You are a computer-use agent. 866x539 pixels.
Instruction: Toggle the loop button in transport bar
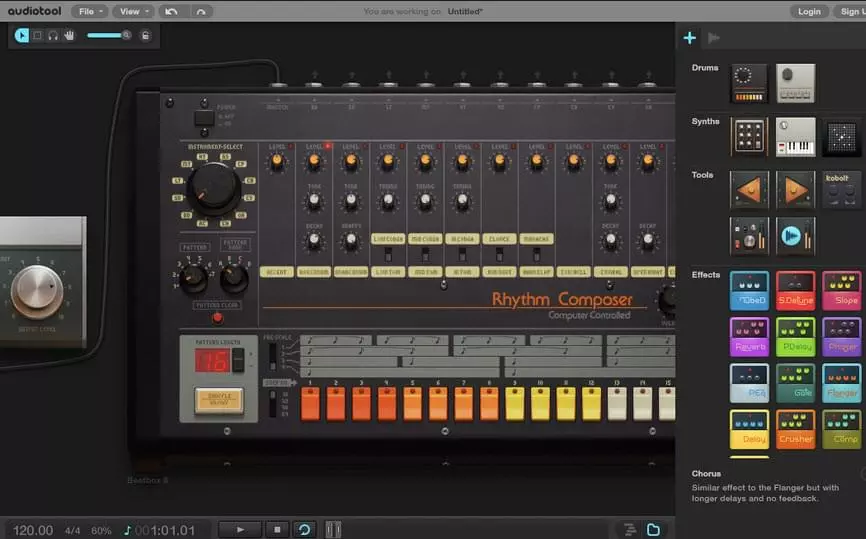coord(304,530)
